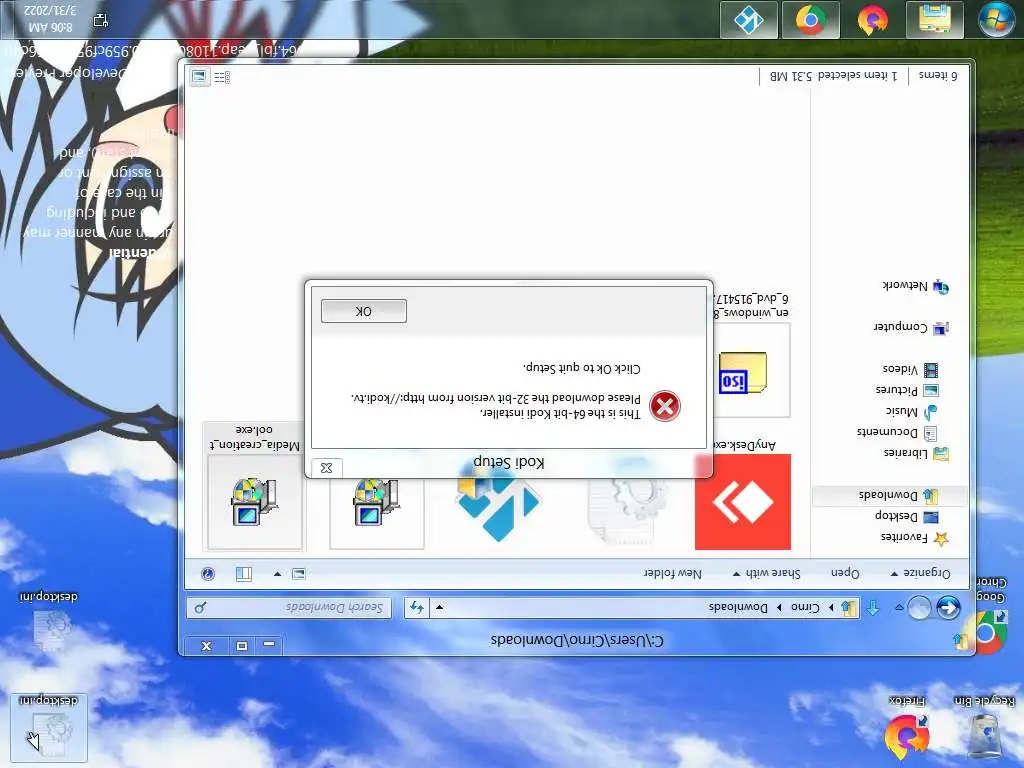Click the address bar refresh button
1024x768 pixels.
click(417, 607)
